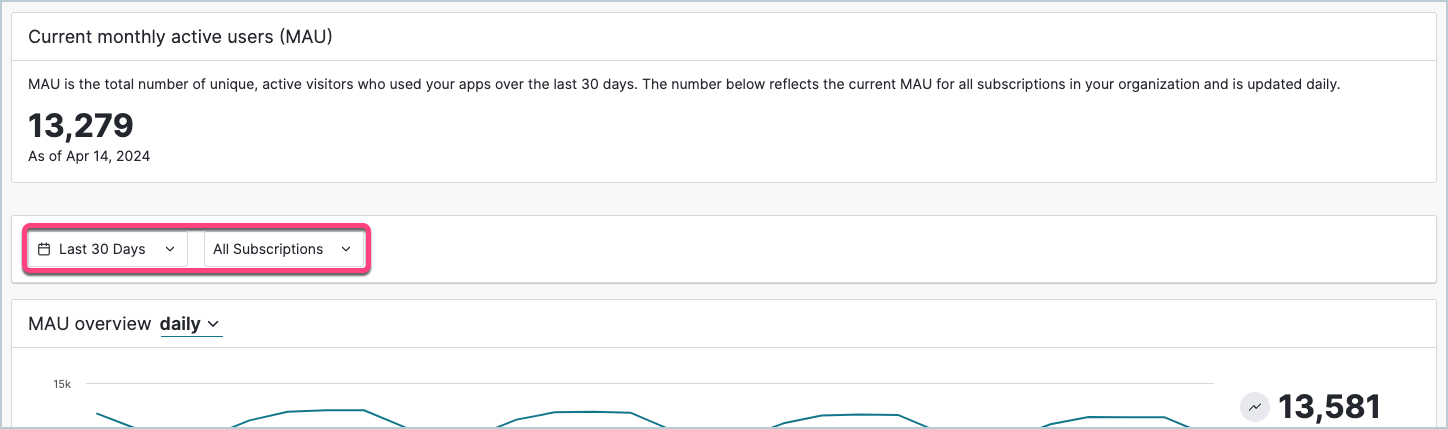
Task: Click the 15k horizontal gridline on chart
Action: click(x=650, y=383)
